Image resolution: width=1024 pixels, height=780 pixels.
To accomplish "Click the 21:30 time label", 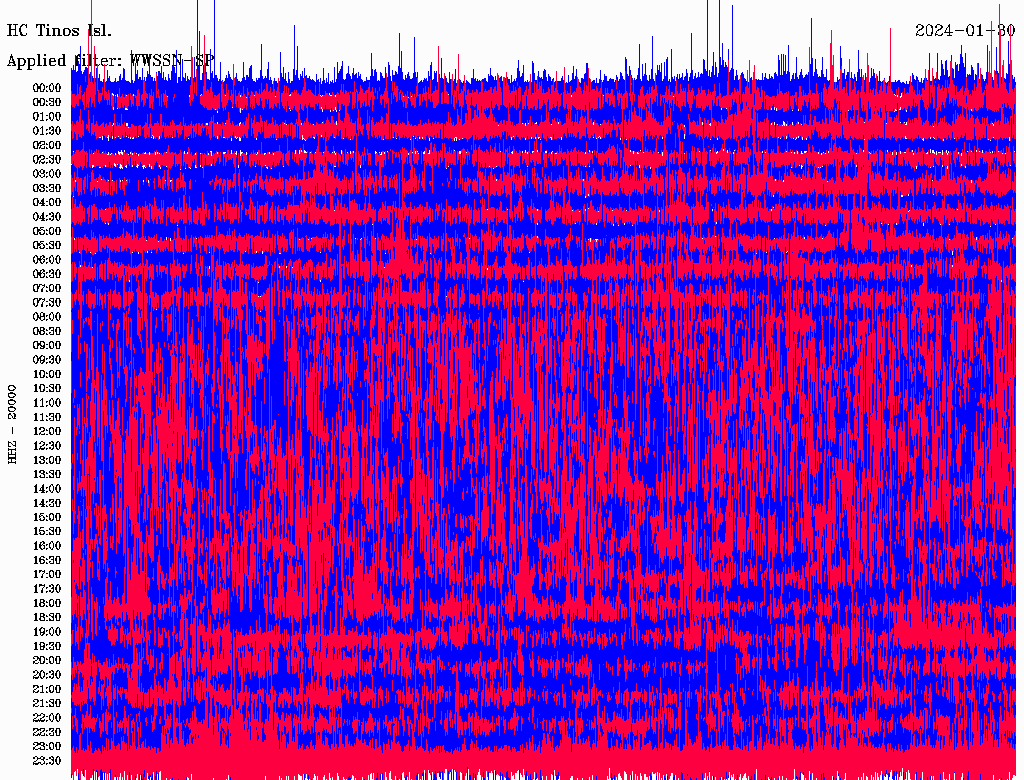I will 47,704.
